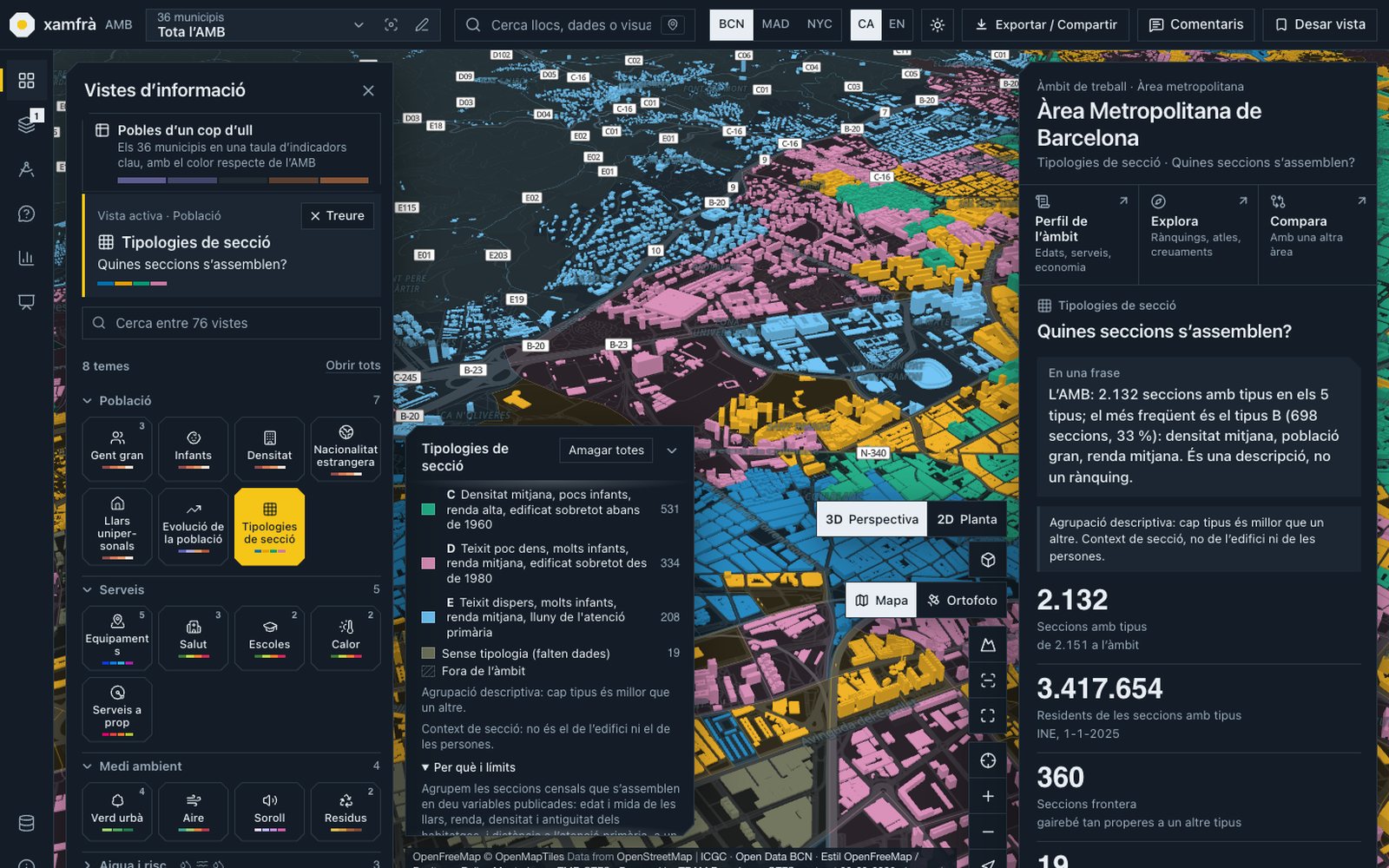Click the Exportar / Compartir button
Screen dimensions: 1389x868
(x=1046, y=25)
